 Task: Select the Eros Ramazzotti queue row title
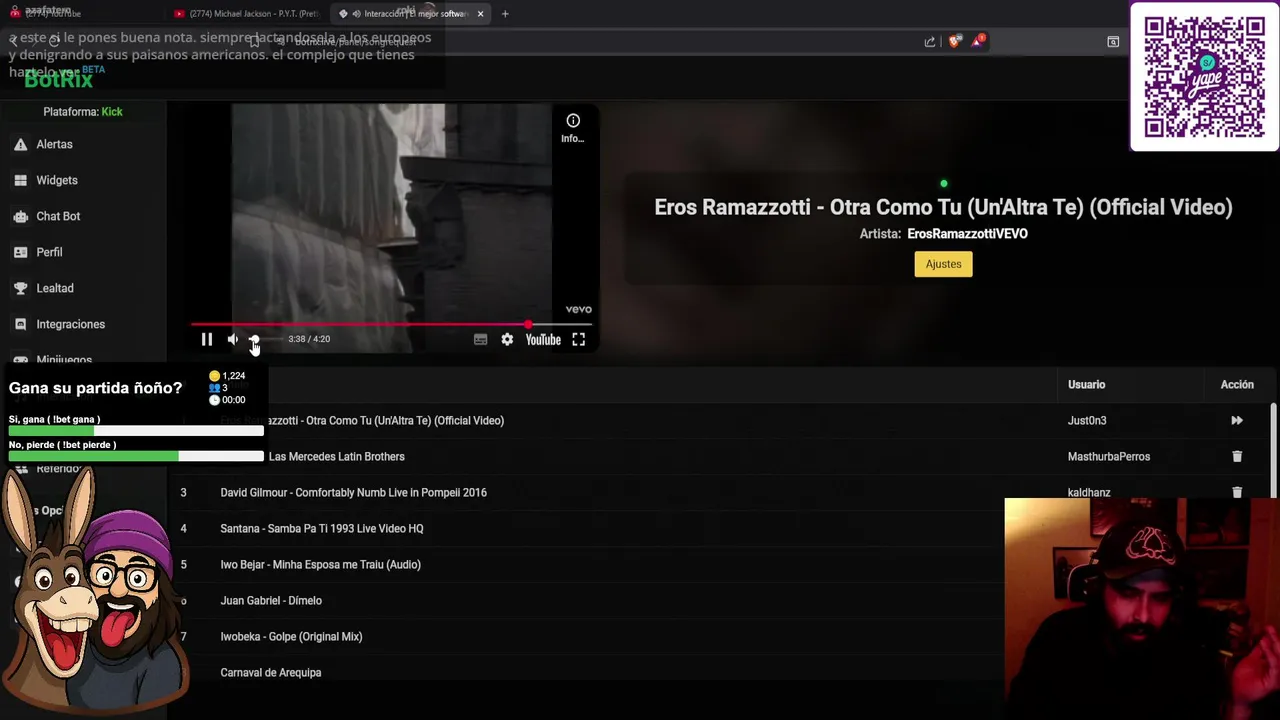pyautogui.click(x=362, y=421)
